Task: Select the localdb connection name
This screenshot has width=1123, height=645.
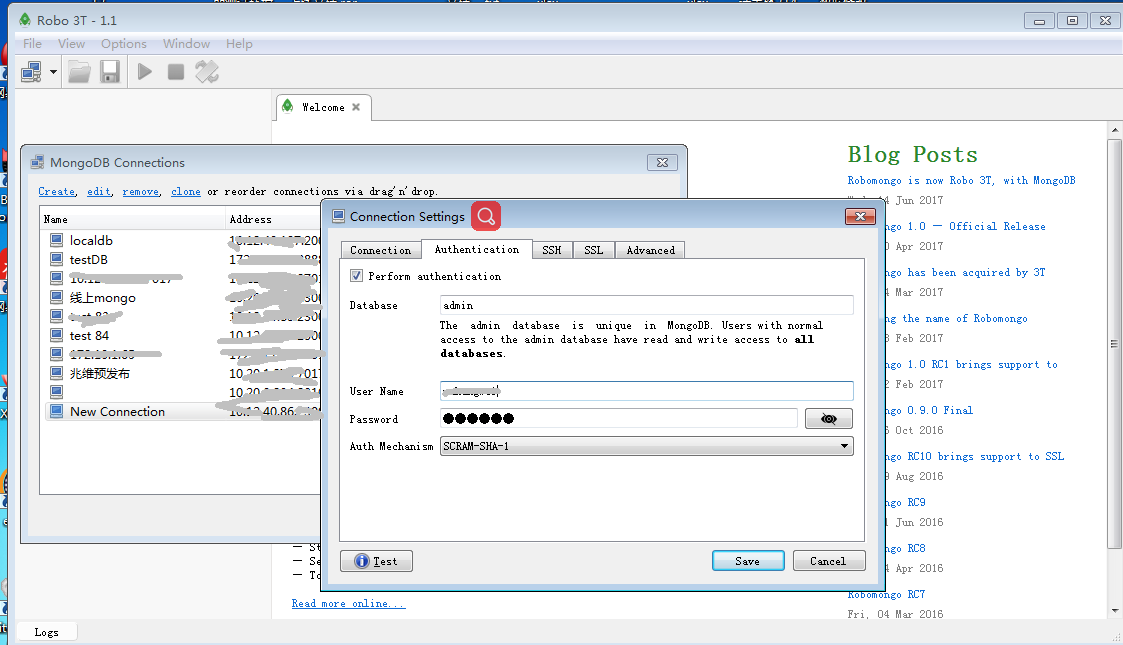Action: pyautogui.click(x=91, y=241)
